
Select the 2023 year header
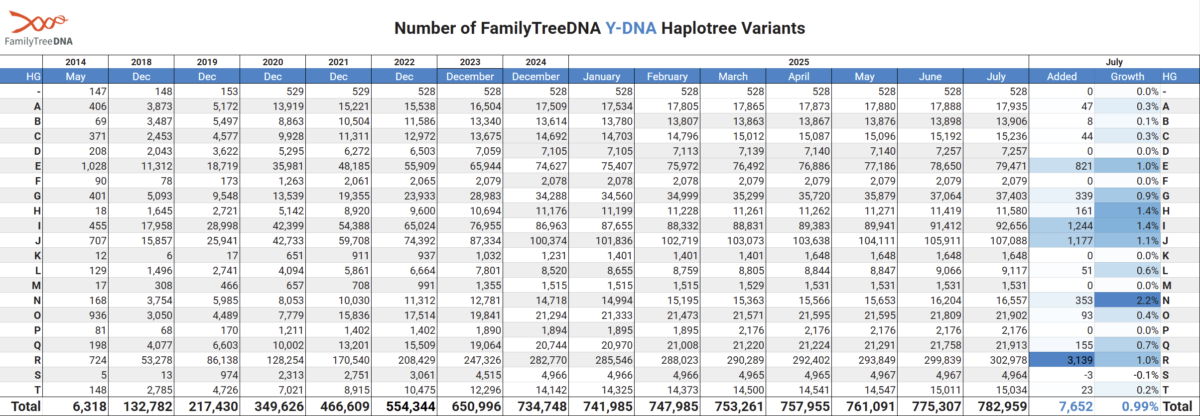pyautogui.click(x=470, y=62)
